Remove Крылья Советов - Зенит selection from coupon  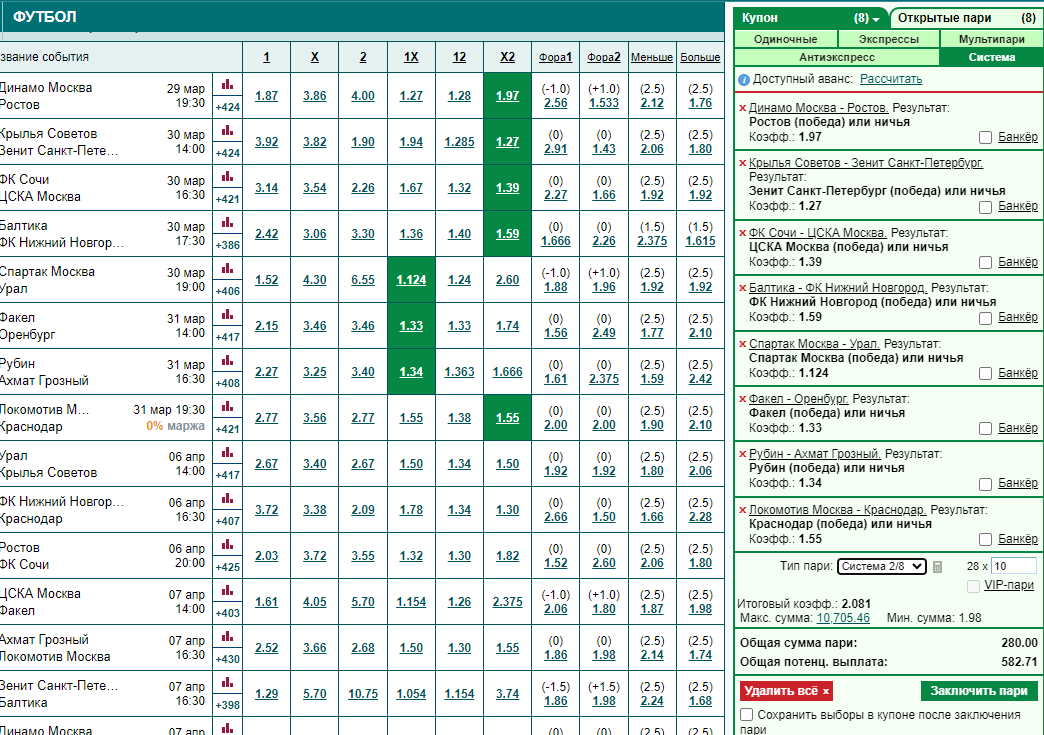(x=742, y=163)
